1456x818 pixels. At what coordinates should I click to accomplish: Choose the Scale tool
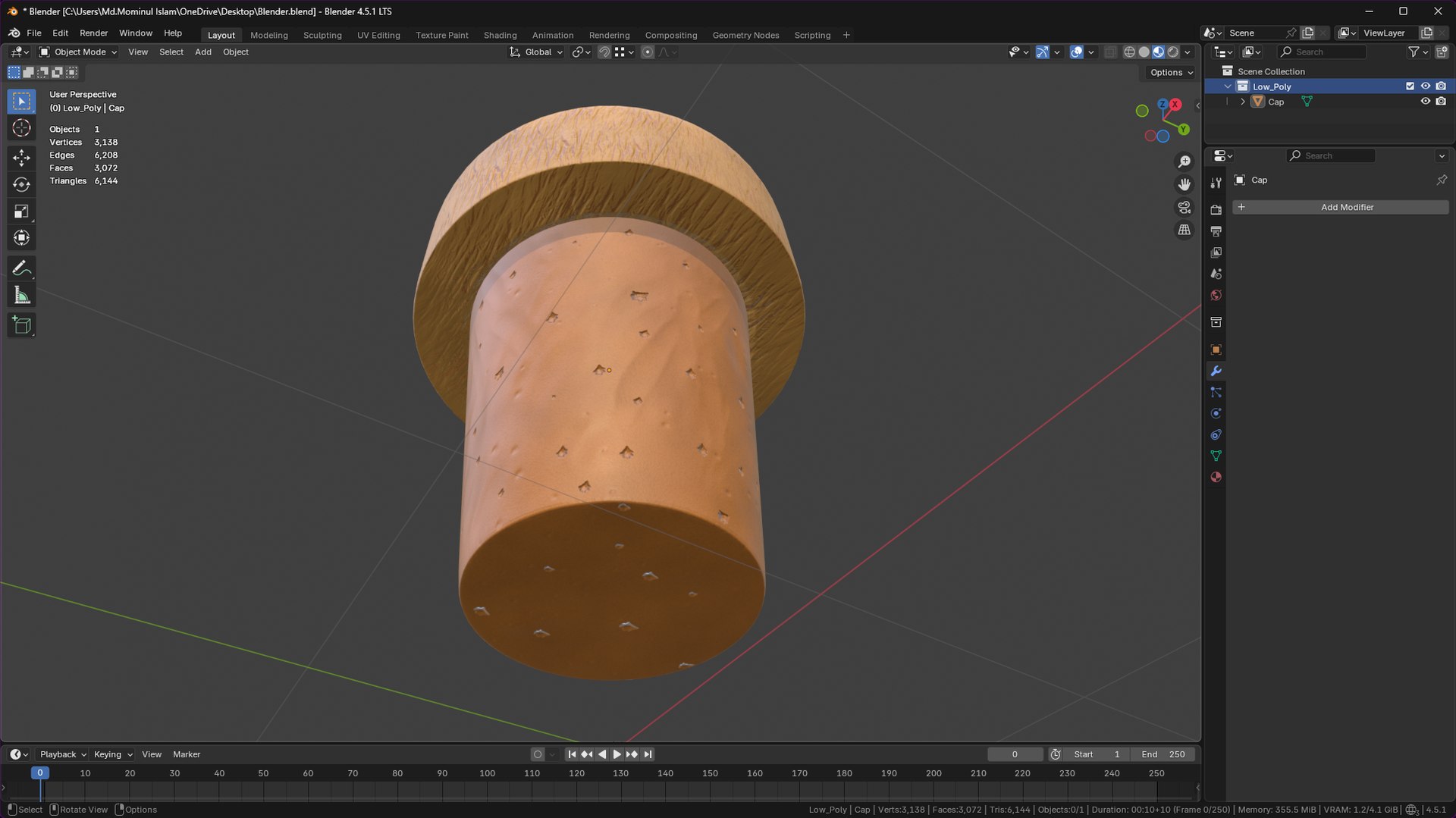coord(21,212)
